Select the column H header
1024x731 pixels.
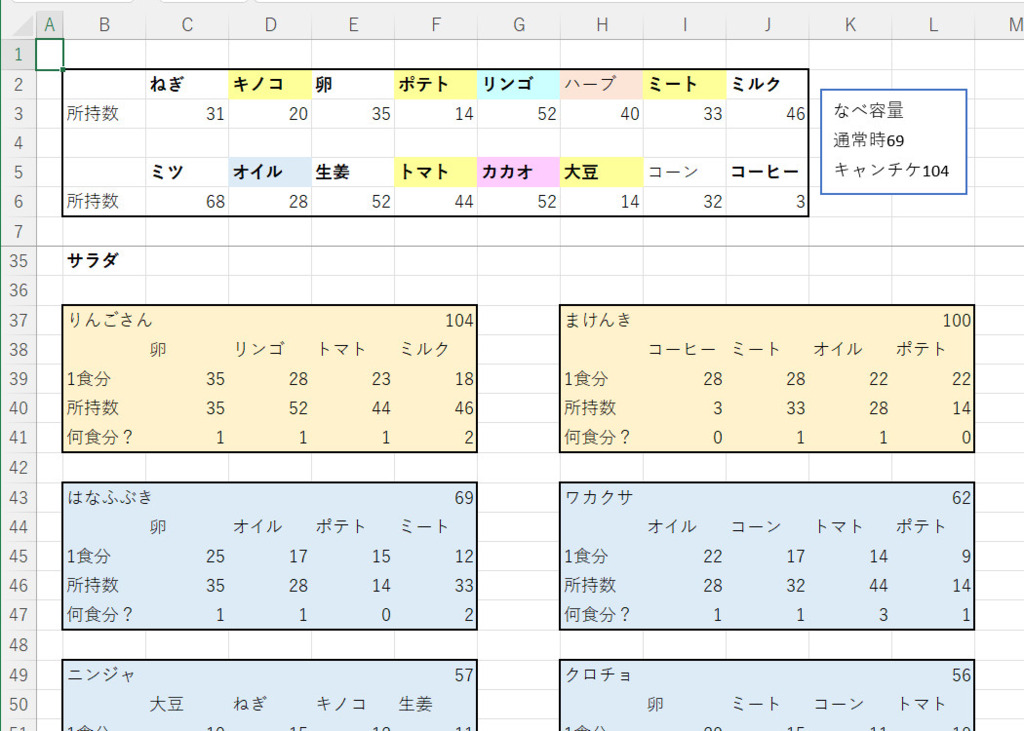coord(601,24)
